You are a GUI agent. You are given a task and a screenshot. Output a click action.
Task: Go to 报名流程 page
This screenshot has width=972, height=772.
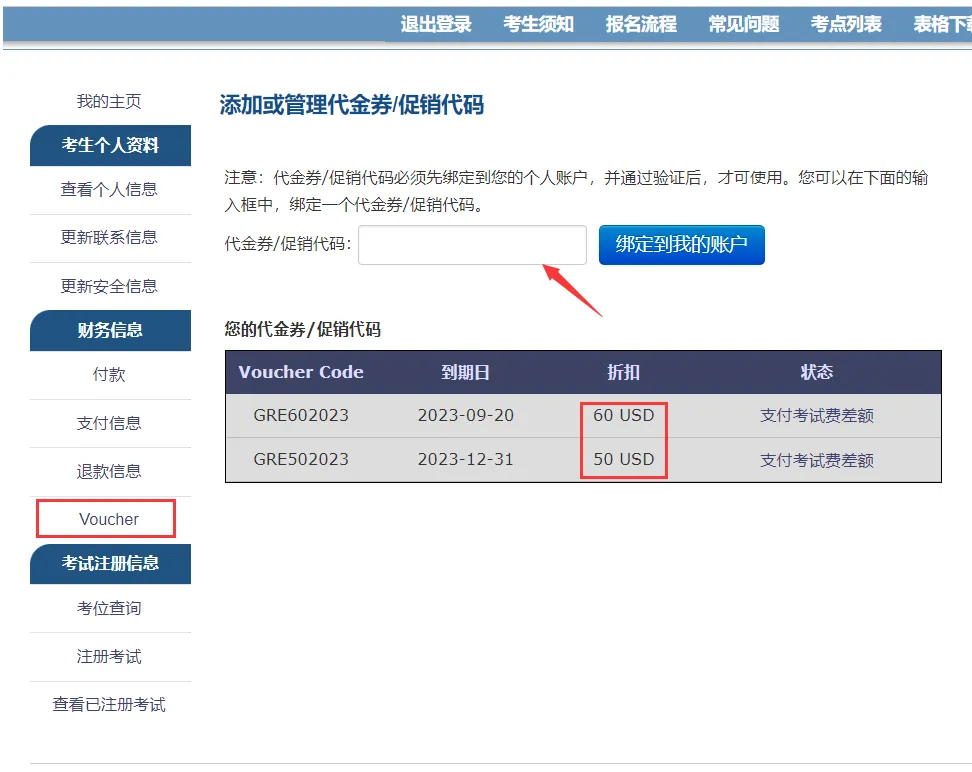(641, 24)
